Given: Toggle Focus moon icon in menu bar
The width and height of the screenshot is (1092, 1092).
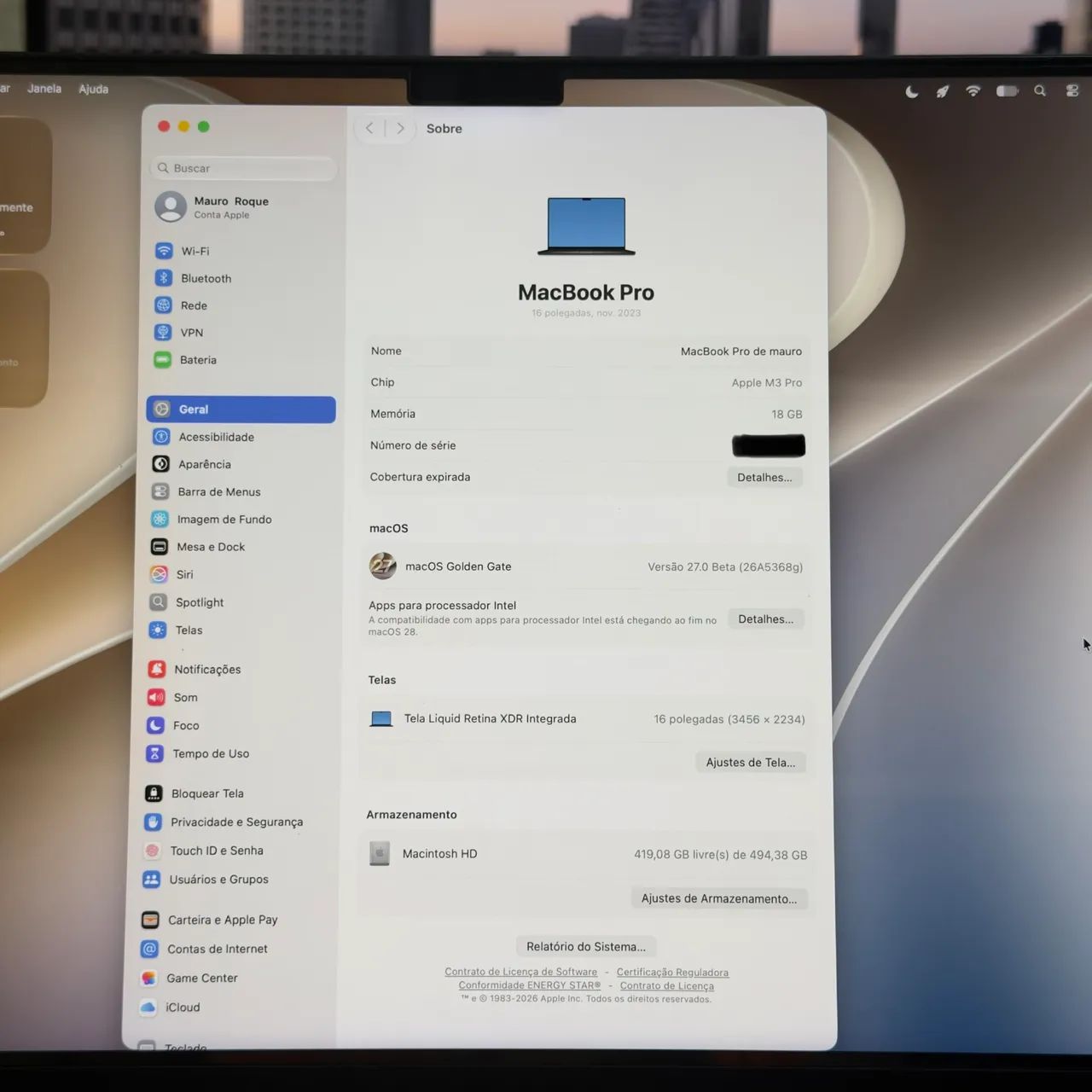Looking at the screenshot, I should tap(912, 91).
